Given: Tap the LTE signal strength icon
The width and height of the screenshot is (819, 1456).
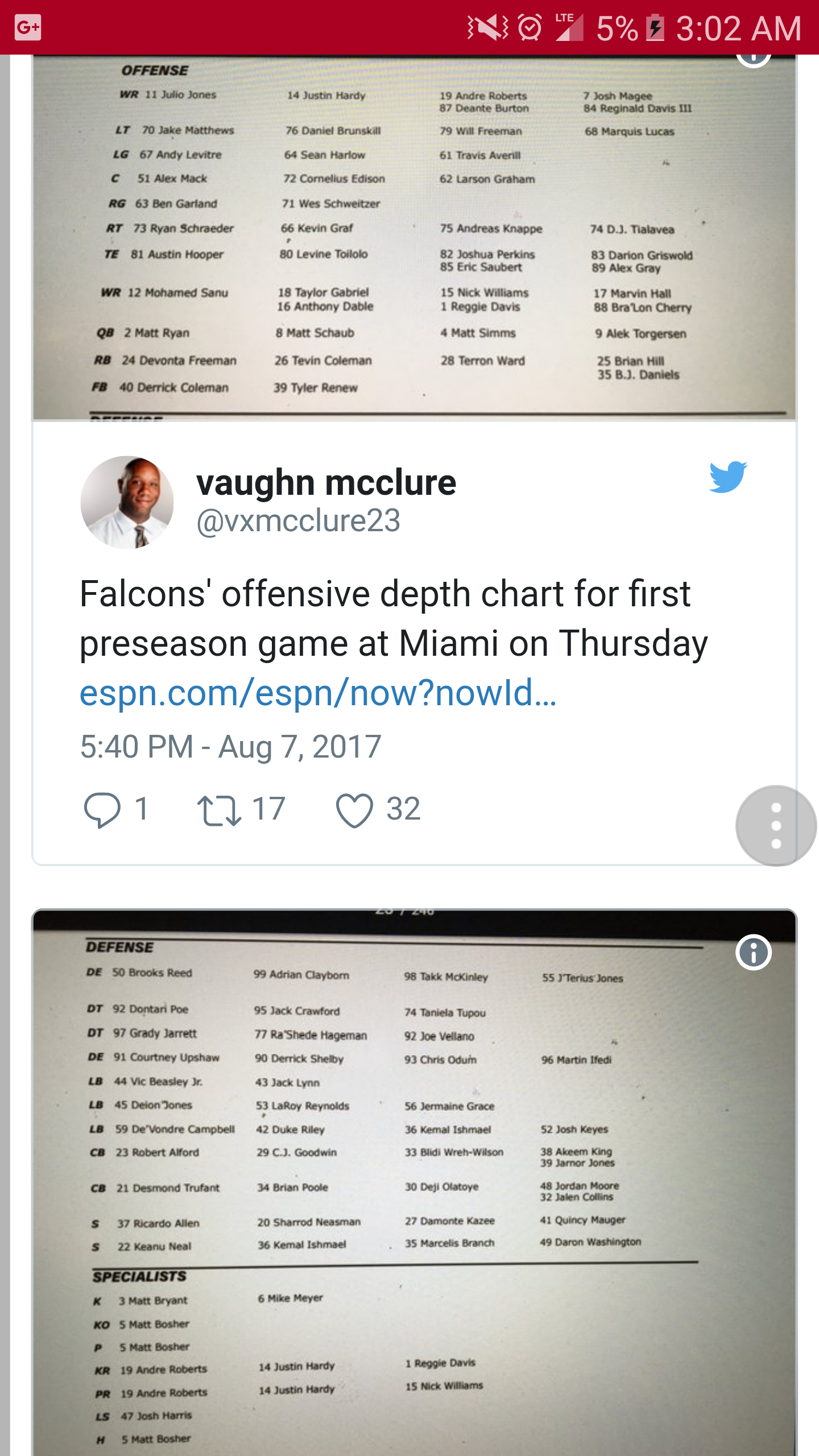Looking at the screenshot, I should click(x=569, y=27).
